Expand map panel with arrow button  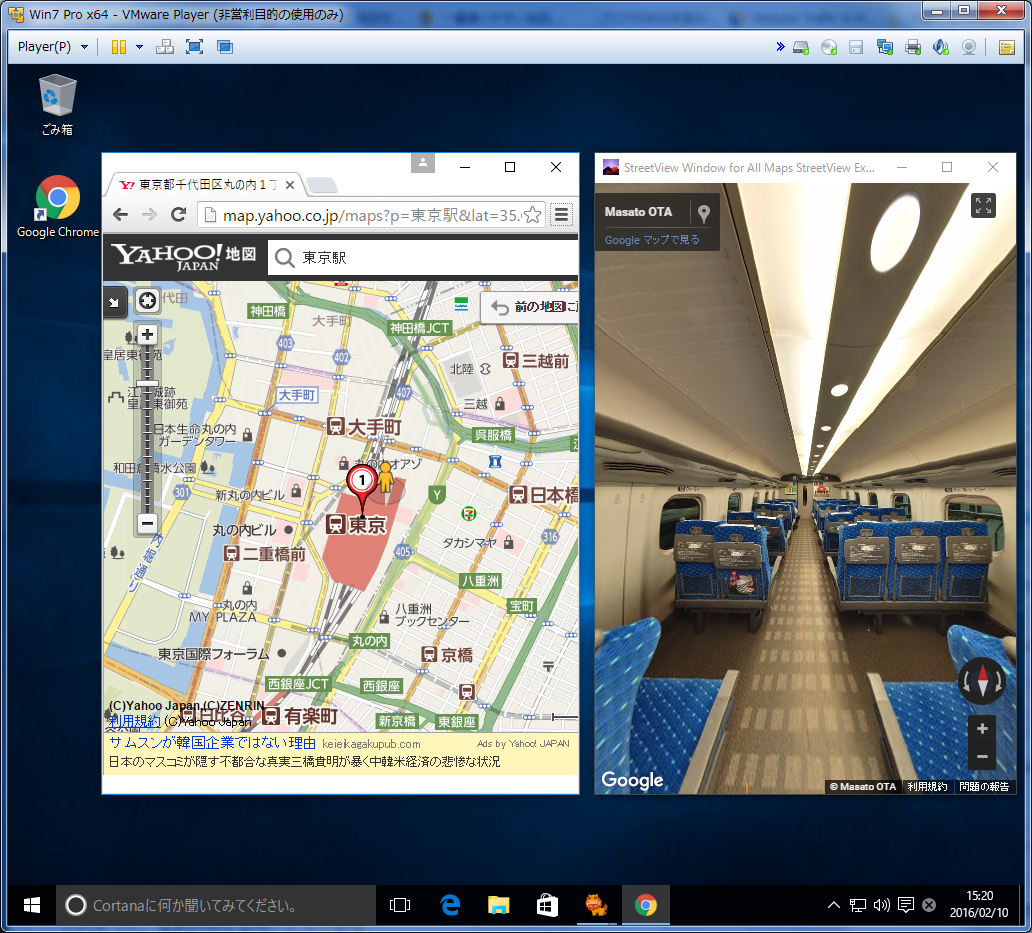pyautogui.click(x=115, y=302)
